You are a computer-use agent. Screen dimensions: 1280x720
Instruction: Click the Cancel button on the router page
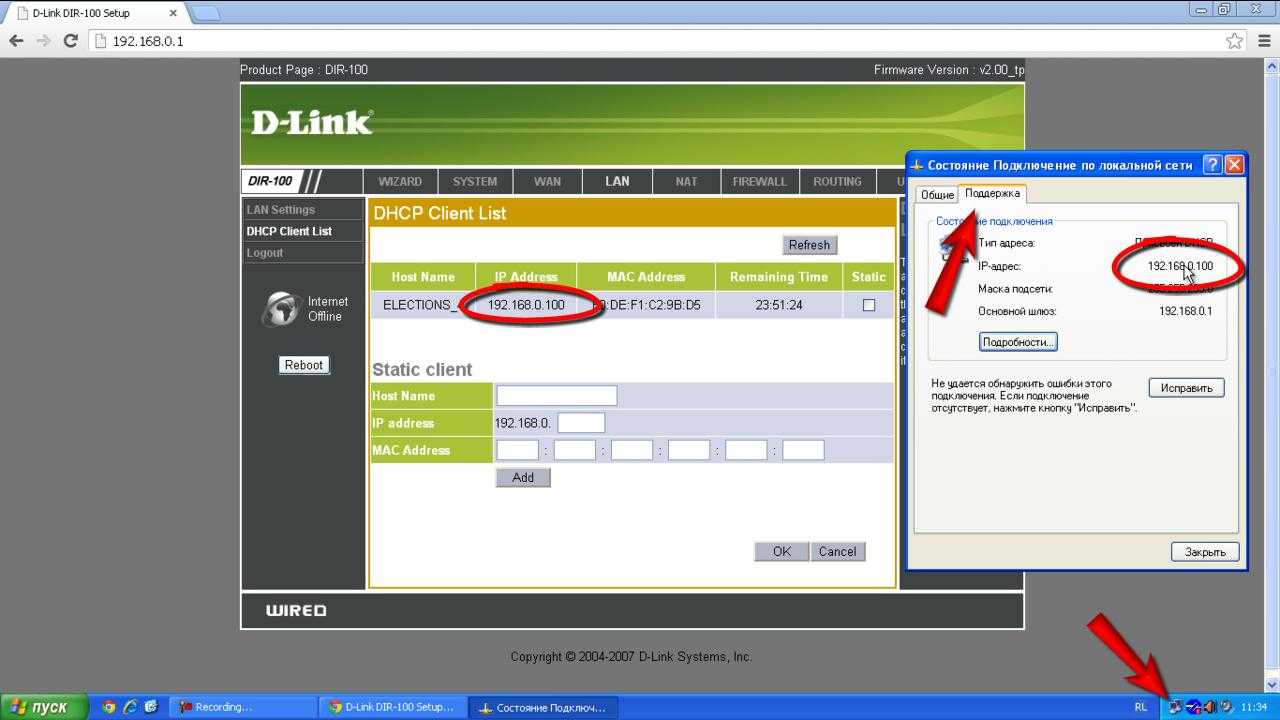tap(837, 552)
